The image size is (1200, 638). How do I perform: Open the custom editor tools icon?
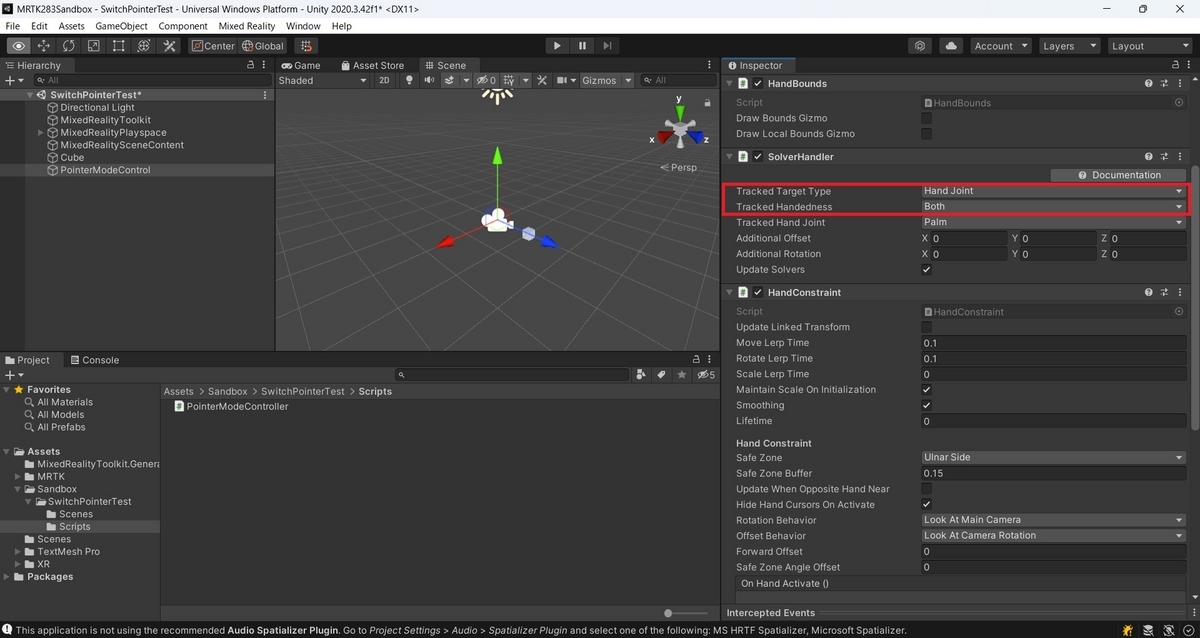169,46
